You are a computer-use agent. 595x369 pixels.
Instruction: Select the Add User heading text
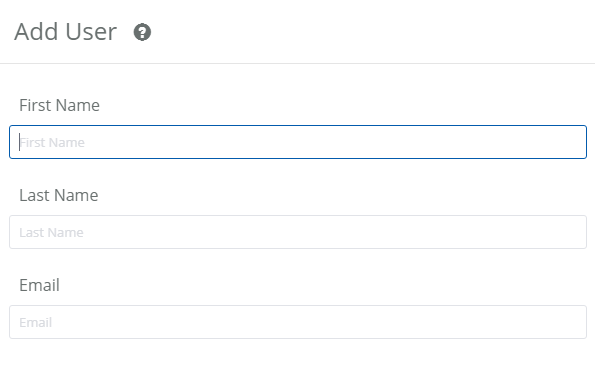(65, 32)
